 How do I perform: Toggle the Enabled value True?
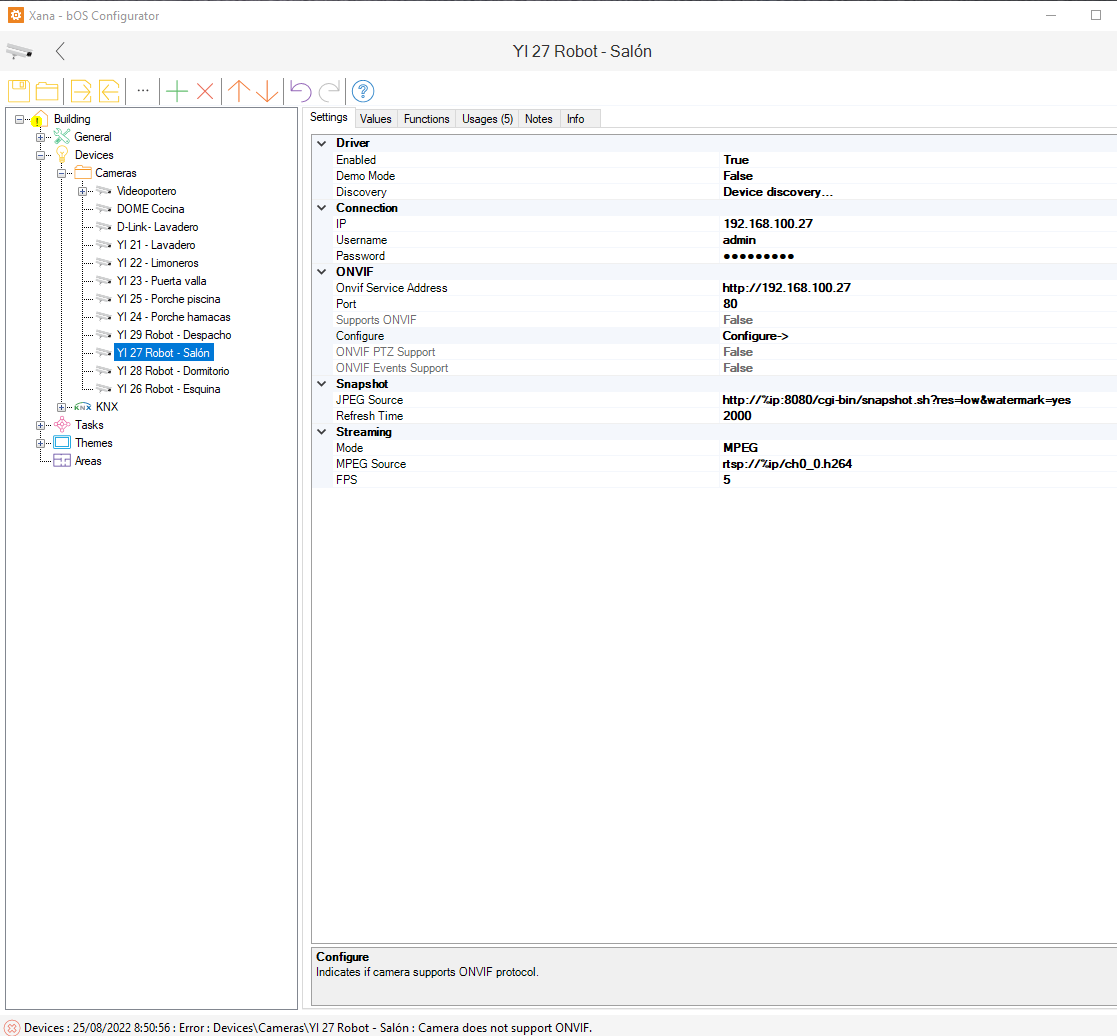click(x=736, y=160)
